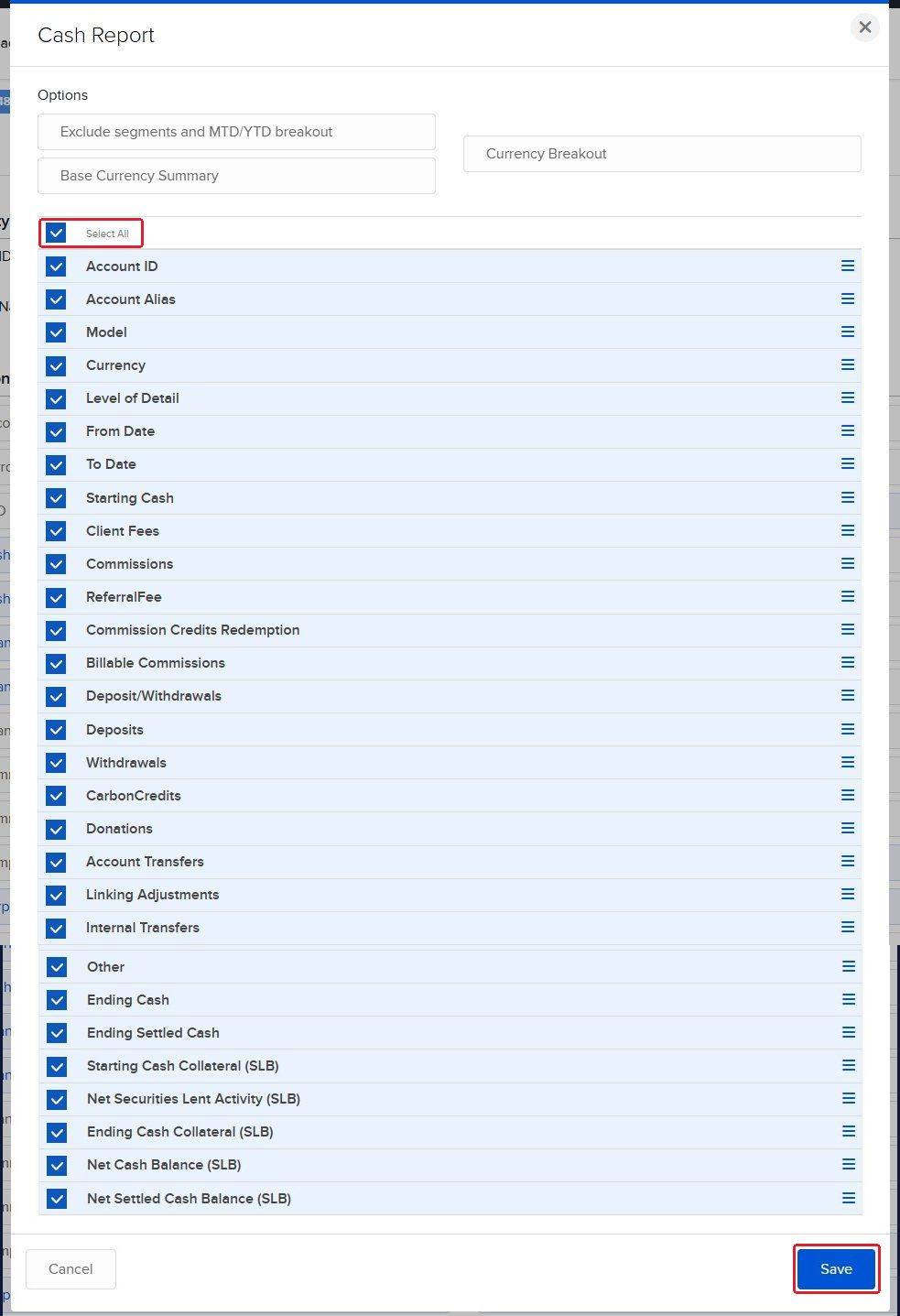Click the Linking Adjustments label
This screenshot has height=1316, width=900.
[x=153, y=895]
